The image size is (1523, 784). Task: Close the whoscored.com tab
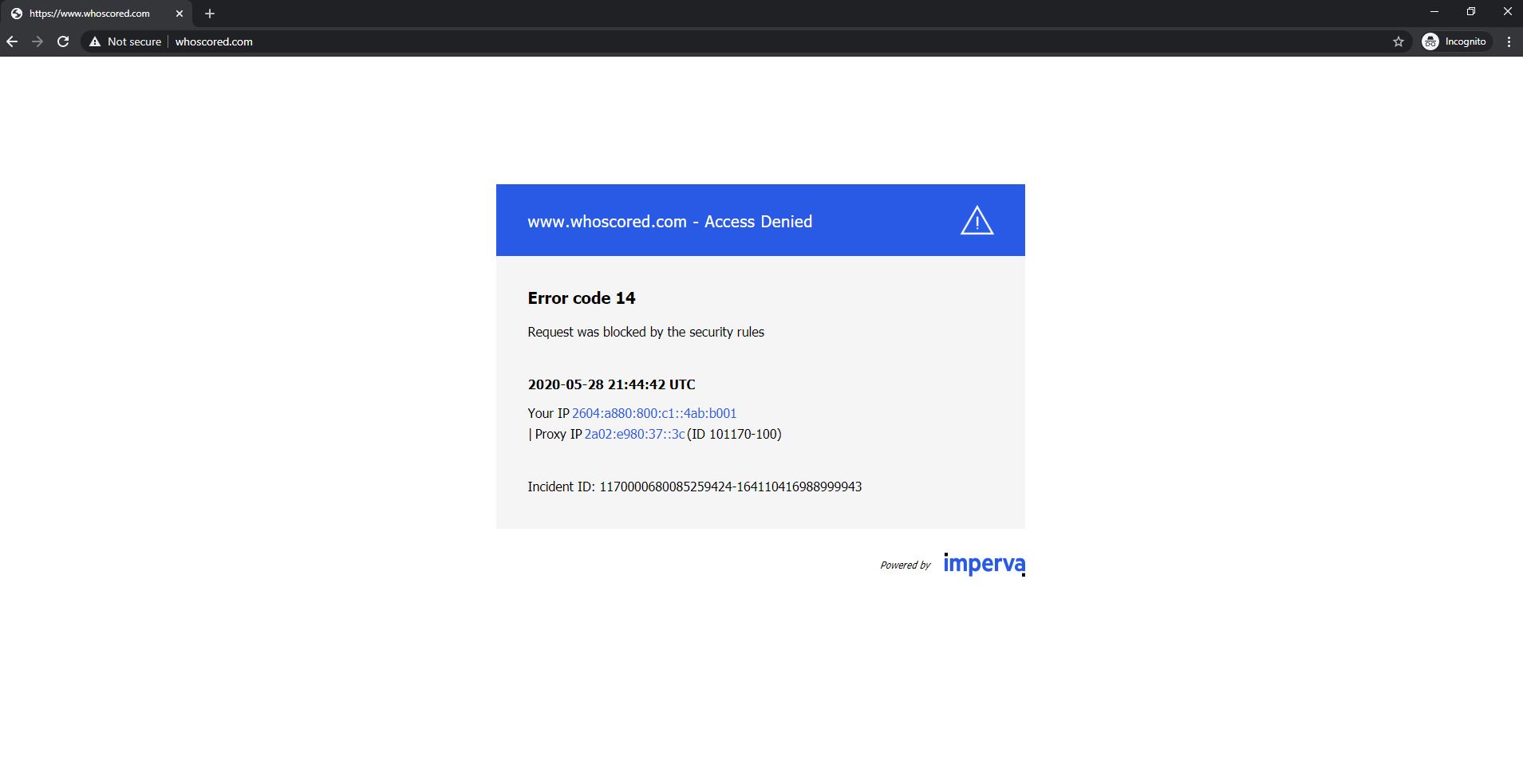pos(180,13)
